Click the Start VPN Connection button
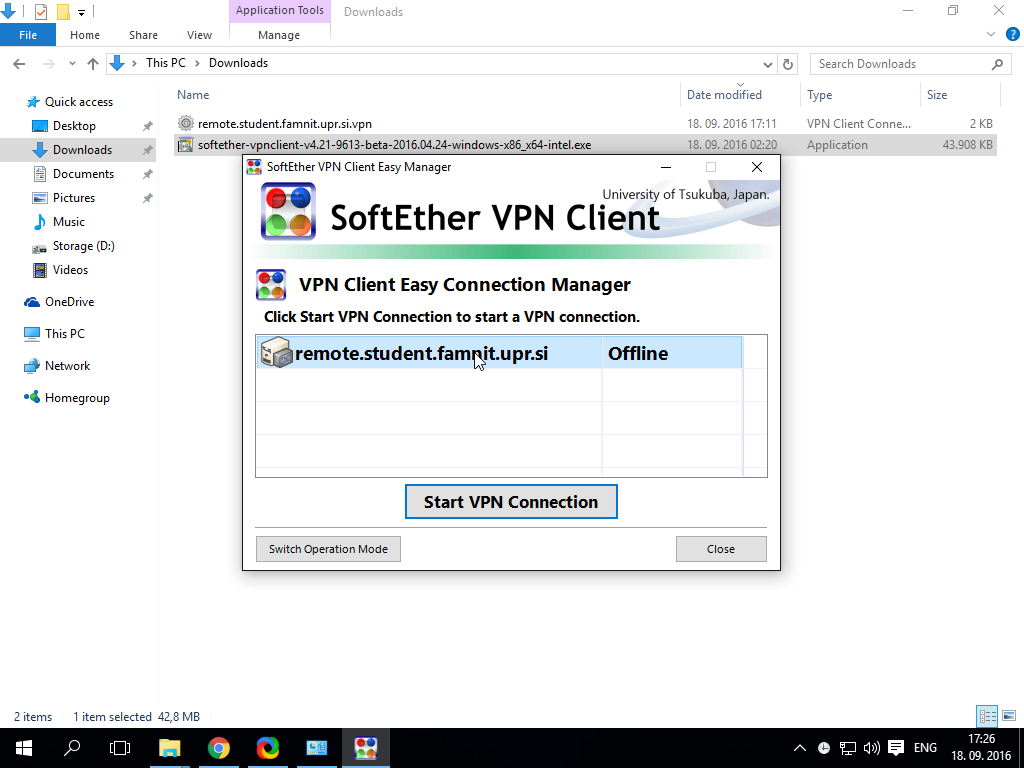The width and height of the screenshot is (1024, 768). (x=511, y=502)
